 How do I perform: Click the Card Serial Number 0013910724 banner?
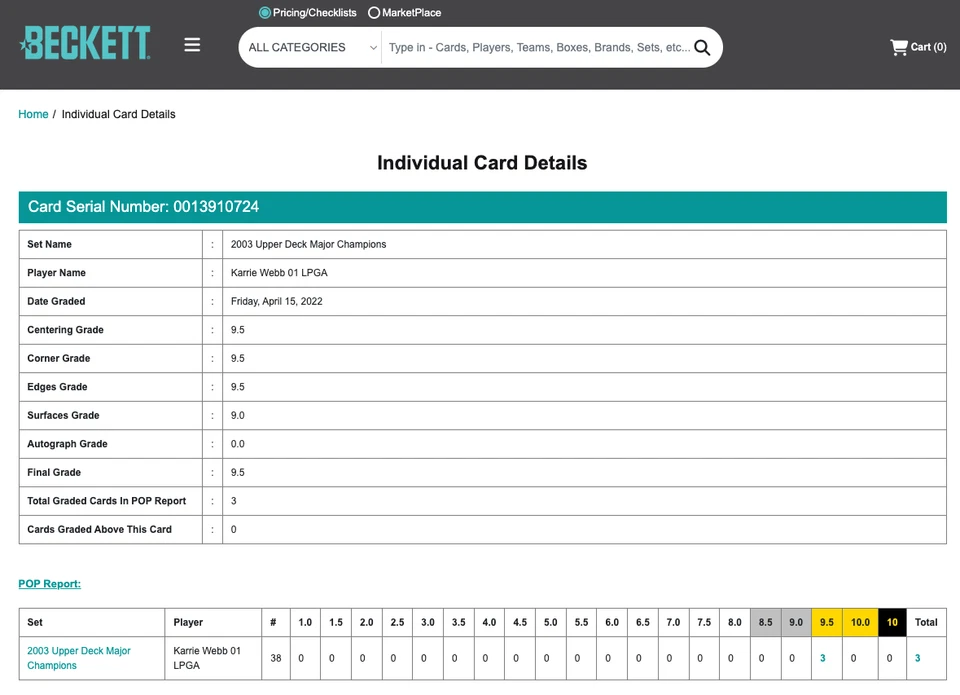click(x=482, y=207)
